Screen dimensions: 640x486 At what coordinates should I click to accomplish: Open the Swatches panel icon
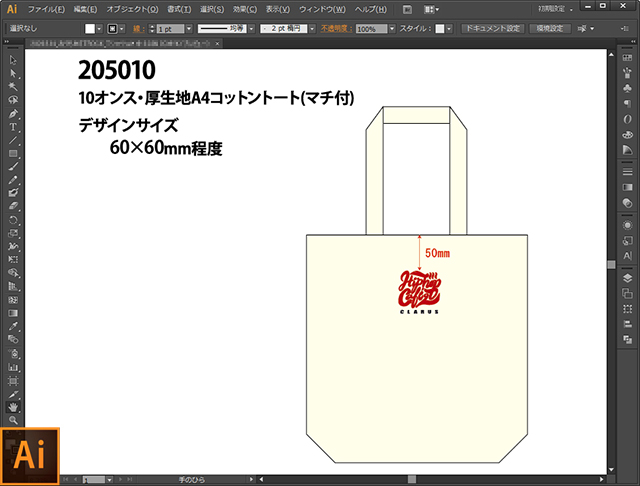click(x=627, y=58)
